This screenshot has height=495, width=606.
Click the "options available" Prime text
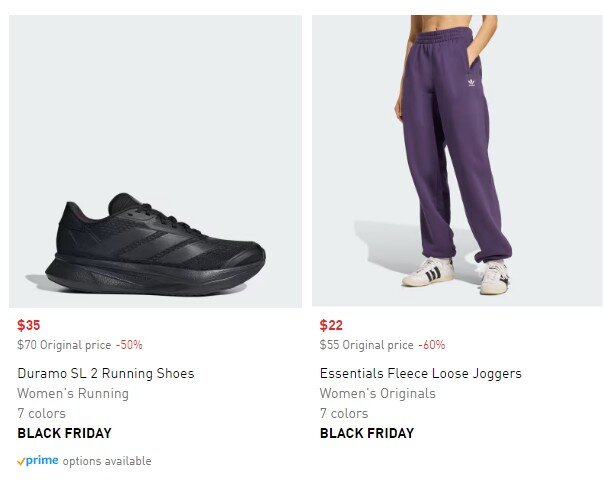(x=107, y=461)
